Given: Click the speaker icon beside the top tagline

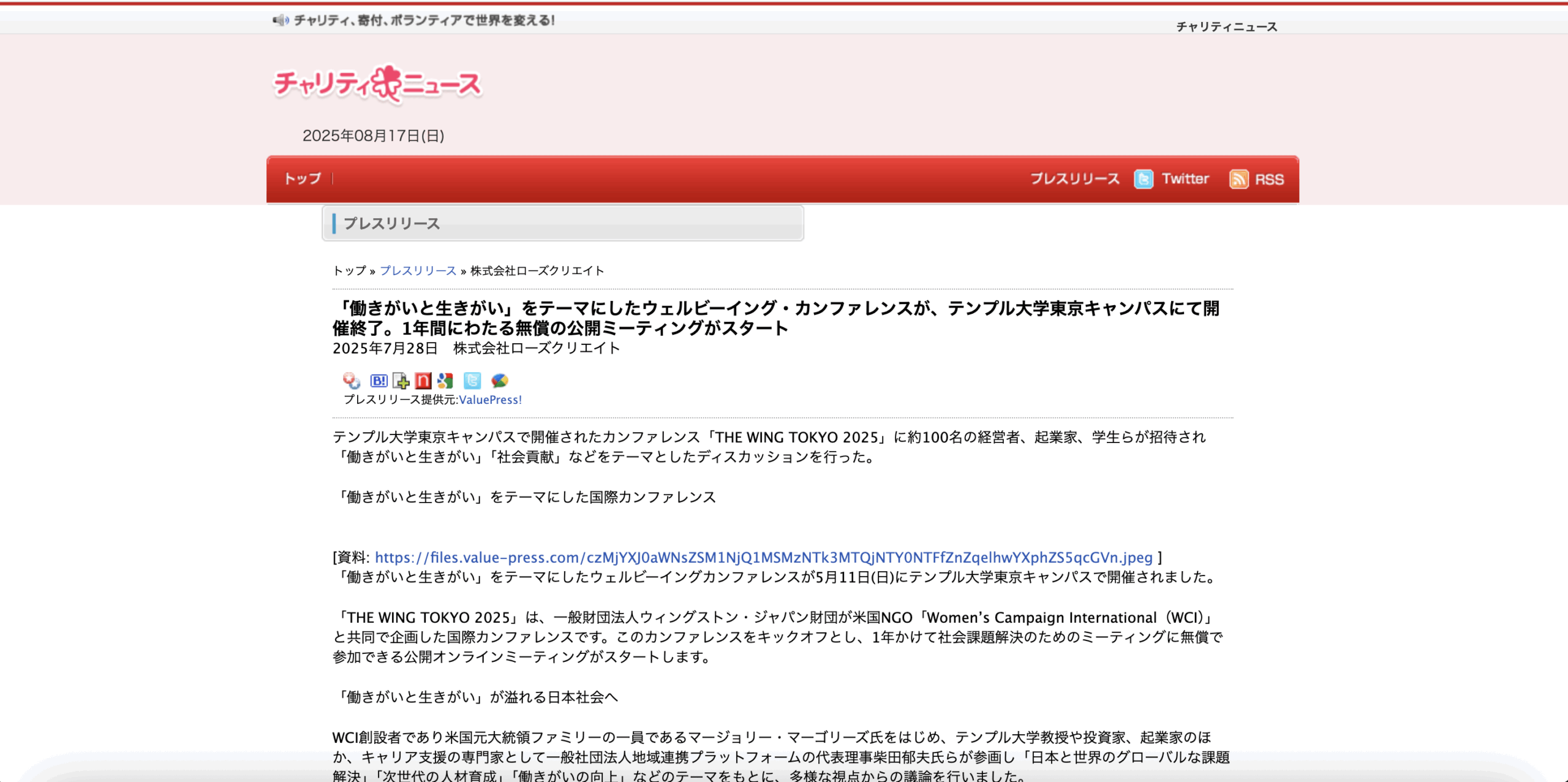Looking at the screenshot, I should coord(281,20).
